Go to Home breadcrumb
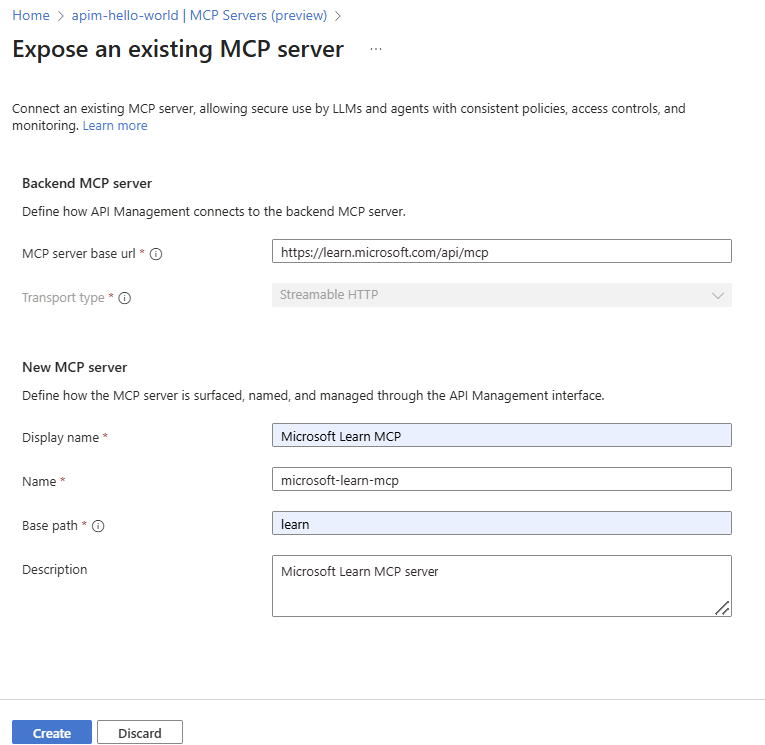 pos(31,16)
